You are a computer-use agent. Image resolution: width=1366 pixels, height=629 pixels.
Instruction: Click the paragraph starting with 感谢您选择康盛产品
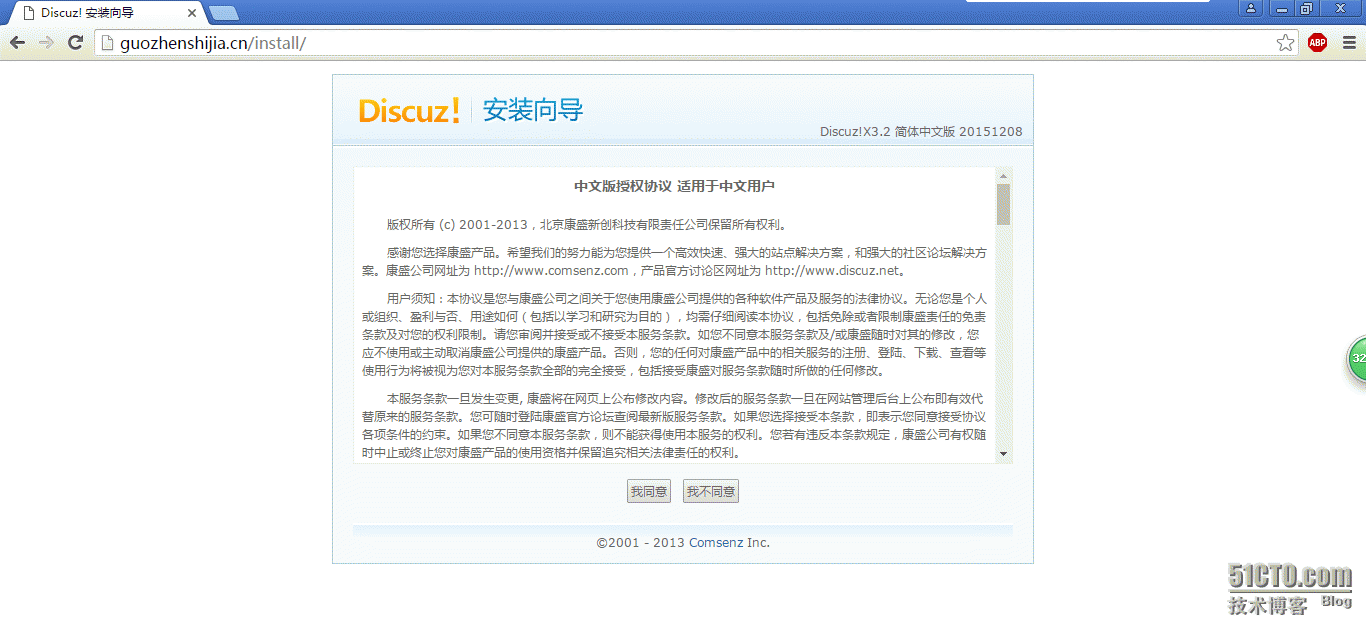(675, 261)
